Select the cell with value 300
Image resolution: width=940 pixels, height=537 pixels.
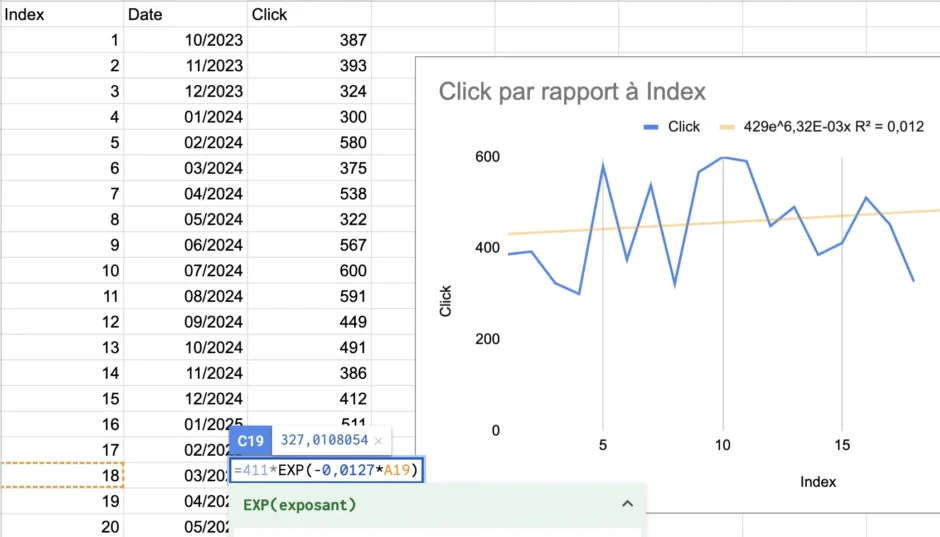pos(309,117)
